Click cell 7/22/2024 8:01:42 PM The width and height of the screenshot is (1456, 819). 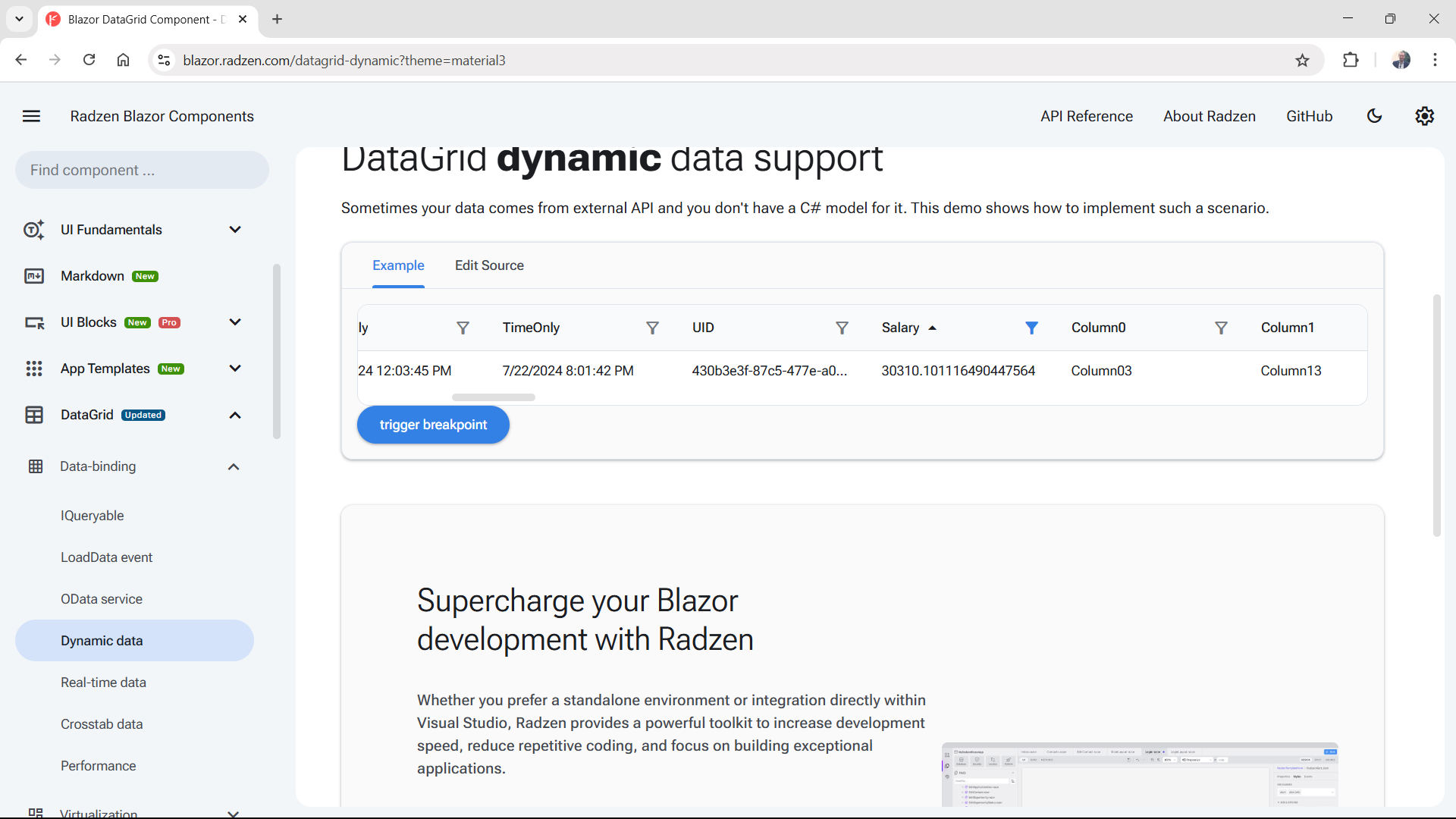[x=567, y=371]
